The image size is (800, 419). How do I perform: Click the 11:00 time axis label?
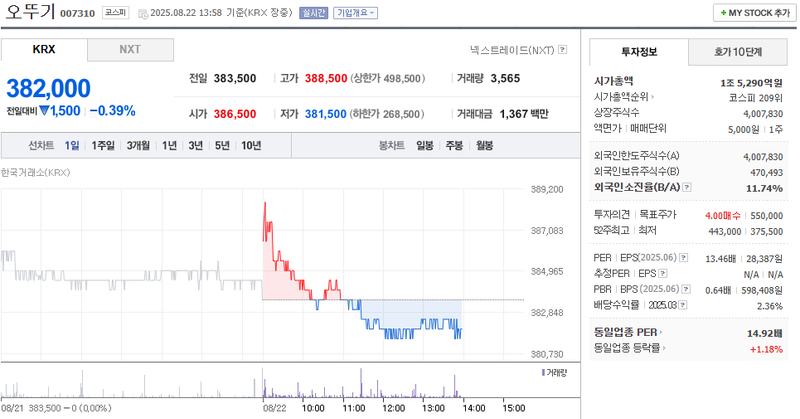(354, 408)
